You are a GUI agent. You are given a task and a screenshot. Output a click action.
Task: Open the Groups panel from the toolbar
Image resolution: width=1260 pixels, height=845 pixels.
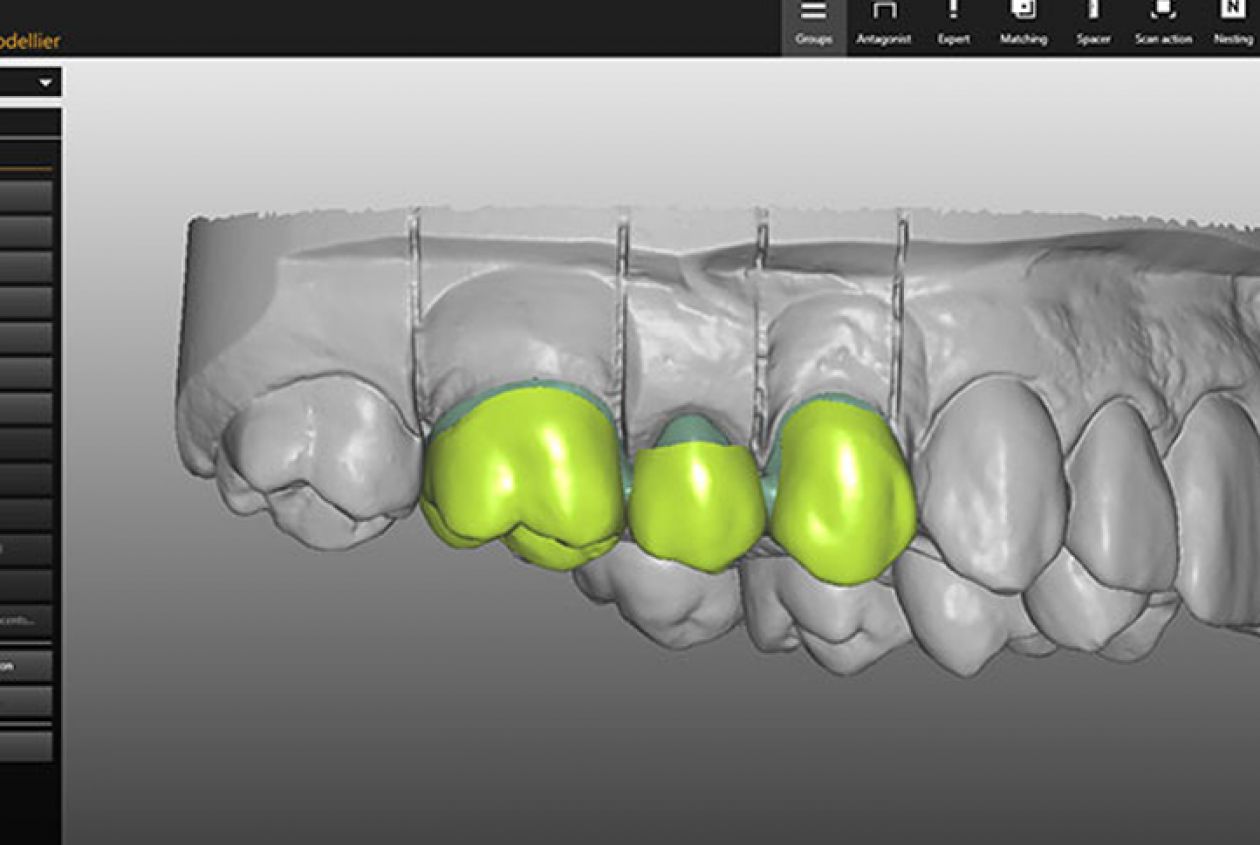click(x=813, y=22)
